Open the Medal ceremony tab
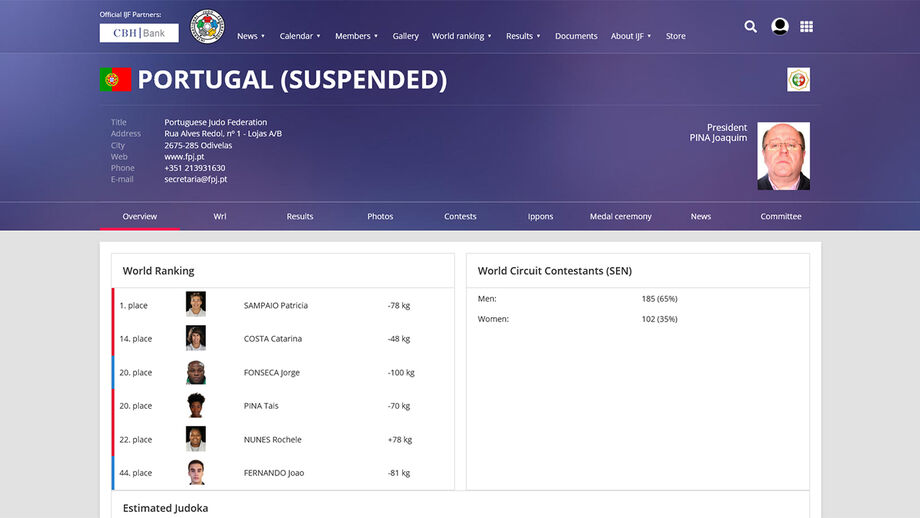Screen dimensions: 920x518 point(621,216)
